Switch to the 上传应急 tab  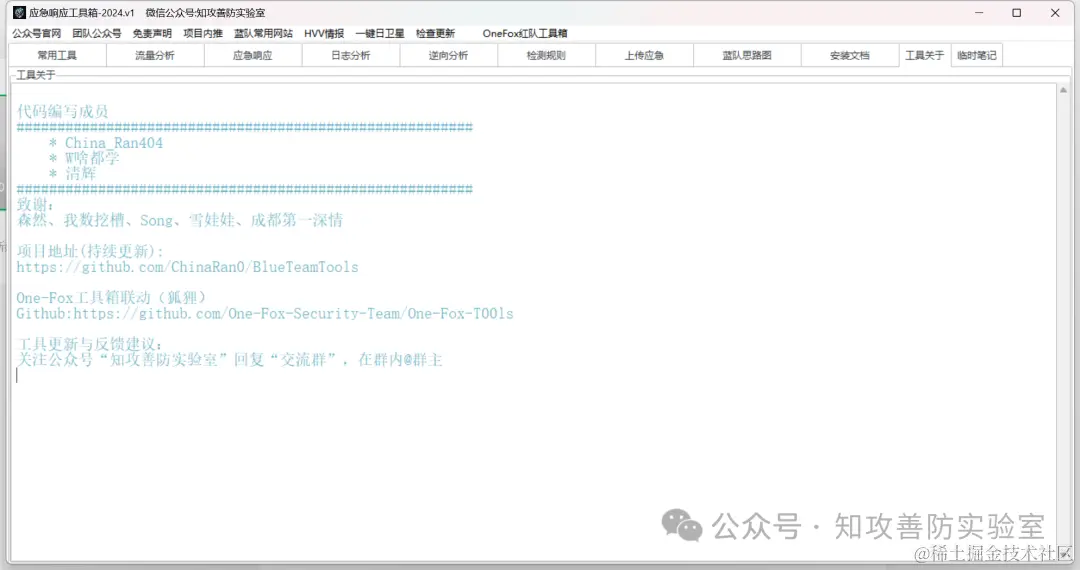coord(644,55)
